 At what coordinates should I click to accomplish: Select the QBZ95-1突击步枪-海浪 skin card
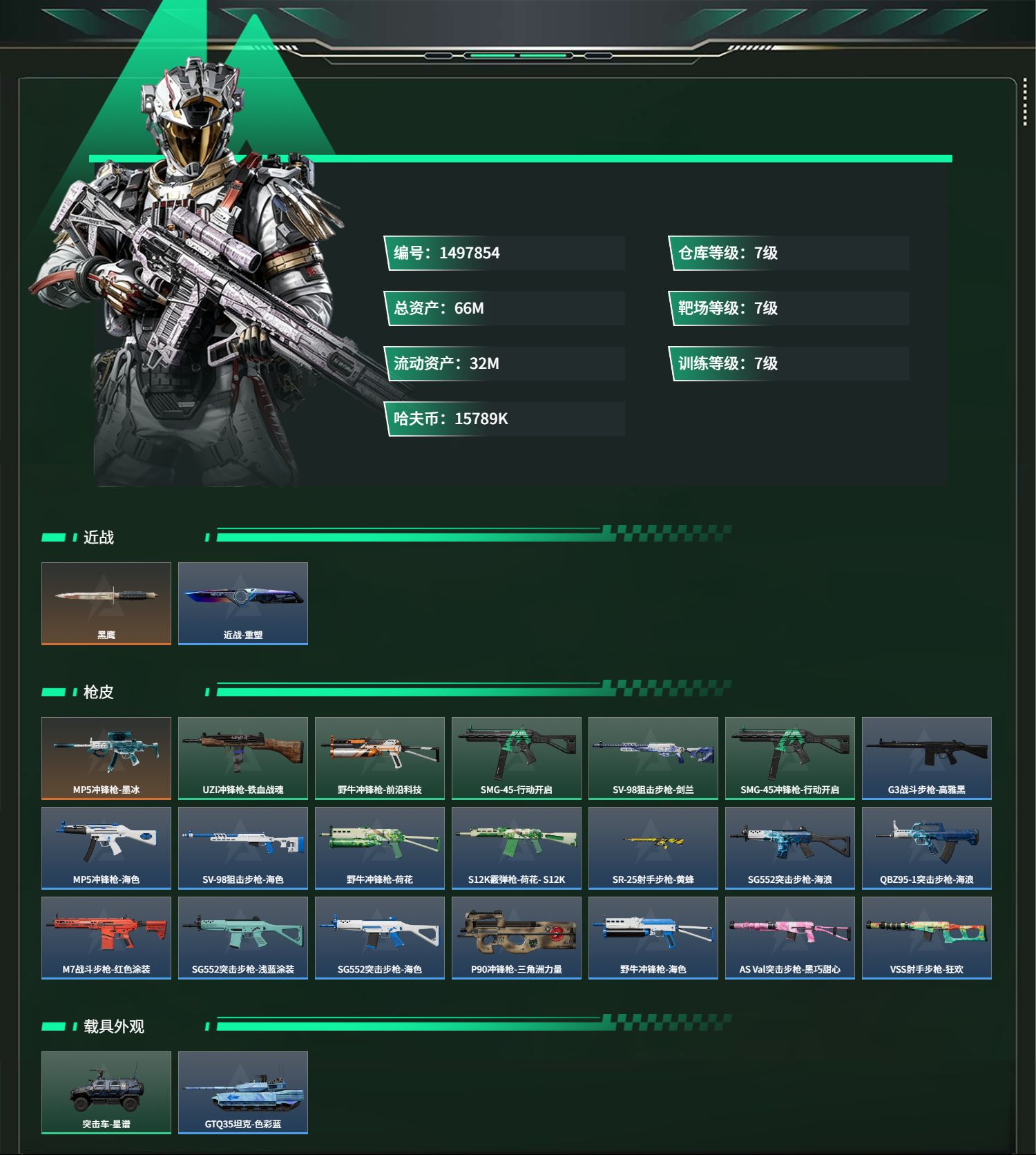click(x=927, y=848)
